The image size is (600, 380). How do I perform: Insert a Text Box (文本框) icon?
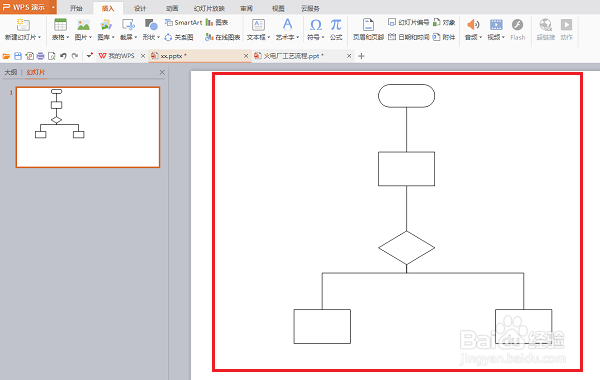pos(258,25)
